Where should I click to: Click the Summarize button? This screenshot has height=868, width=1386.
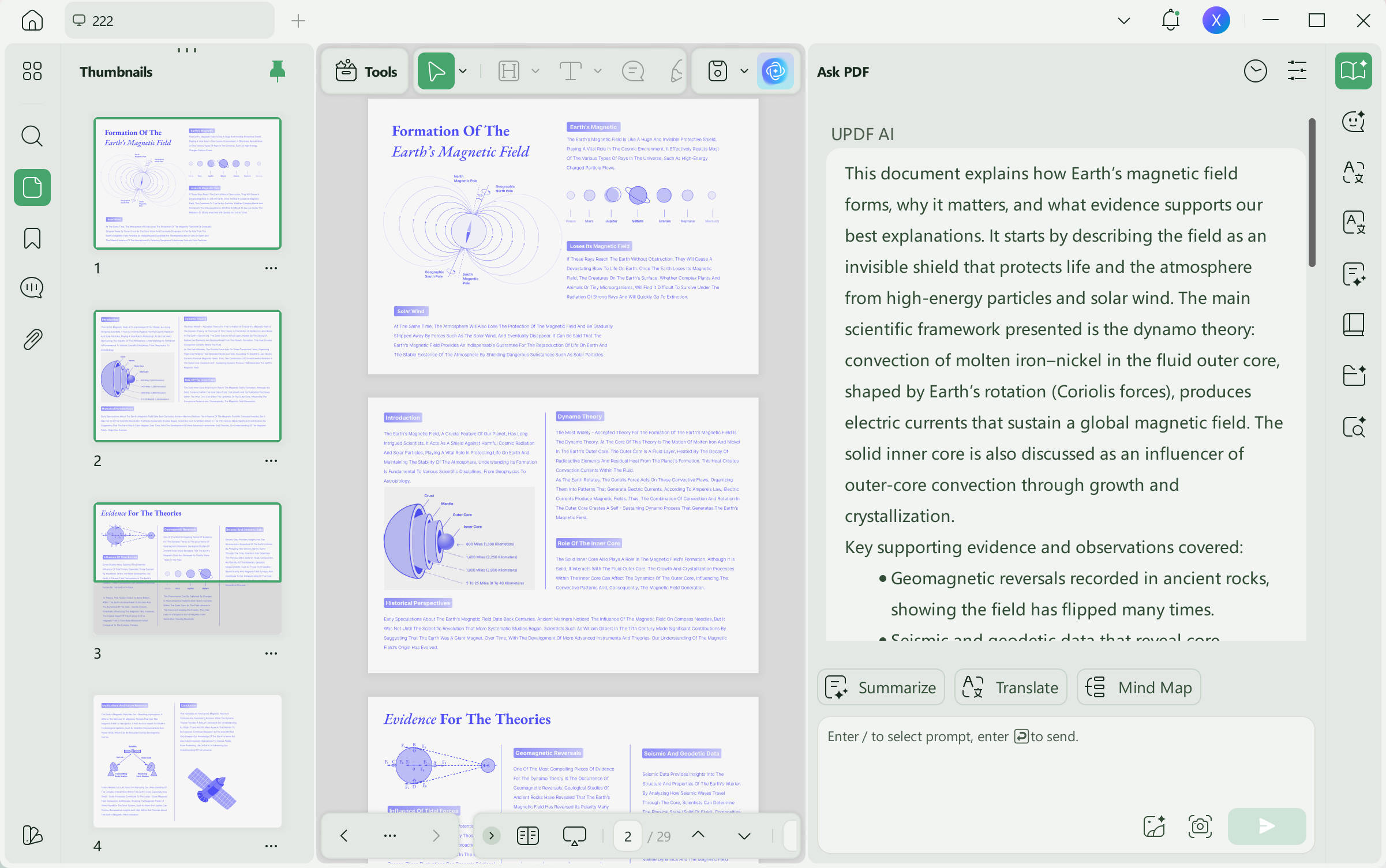pyautogui.click(x=881, y=687)
